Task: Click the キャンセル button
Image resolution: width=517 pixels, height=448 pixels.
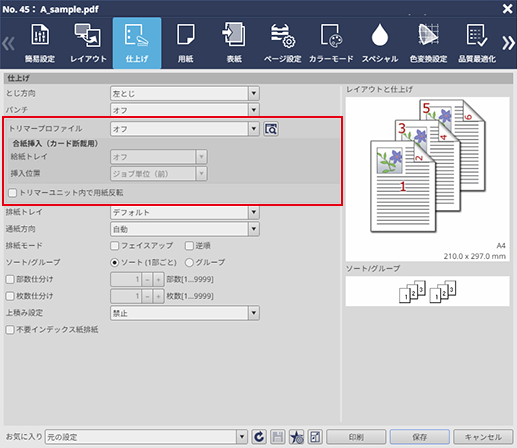Action: [x=483, y=437]
